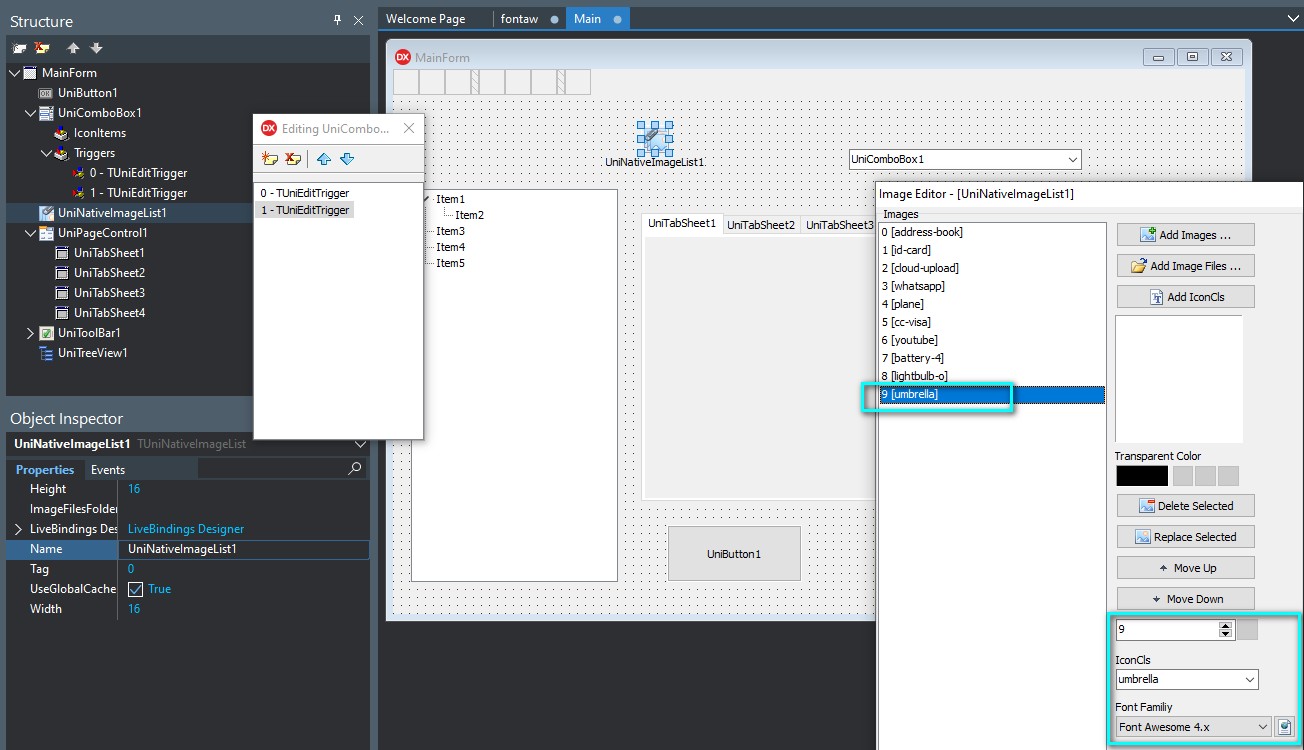Click the UniNativeImageList1 component icon on the form
Viewport: 1304px width, 750px height.
pos(655,138)
